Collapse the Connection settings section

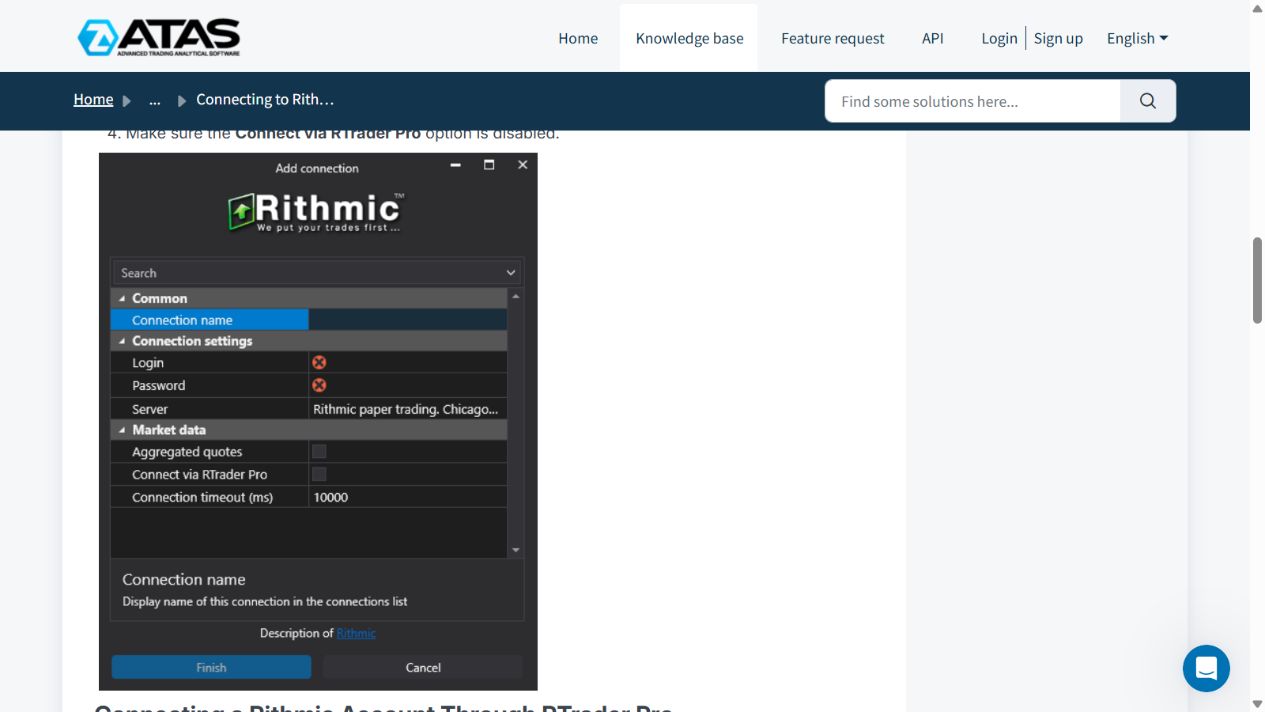click(x=123, y=341)
